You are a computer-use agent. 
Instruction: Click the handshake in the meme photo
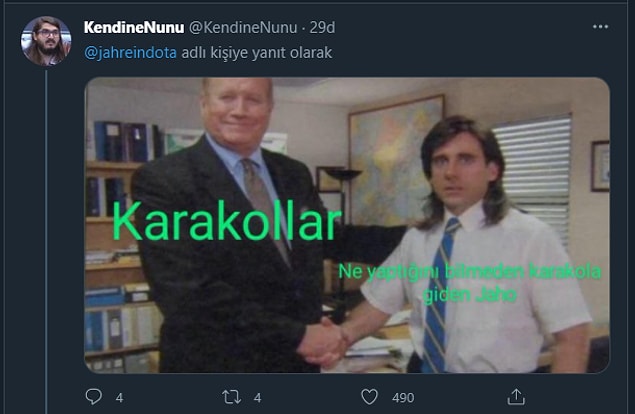click(x=324, y=342)
